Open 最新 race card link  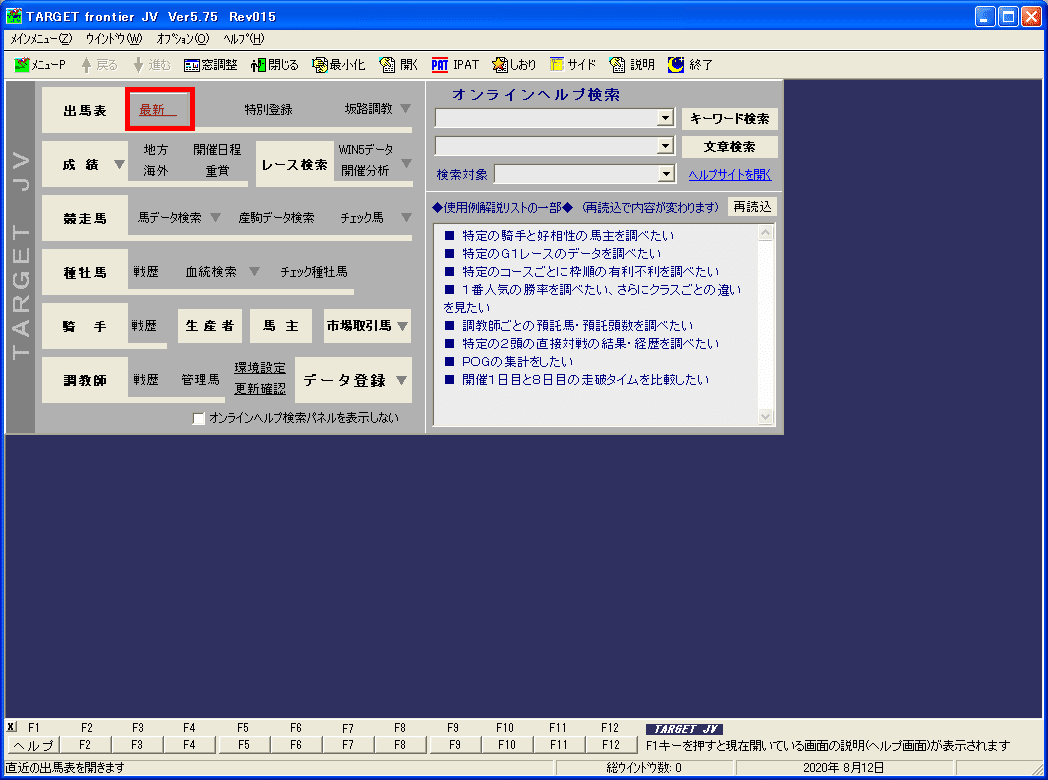158,110
